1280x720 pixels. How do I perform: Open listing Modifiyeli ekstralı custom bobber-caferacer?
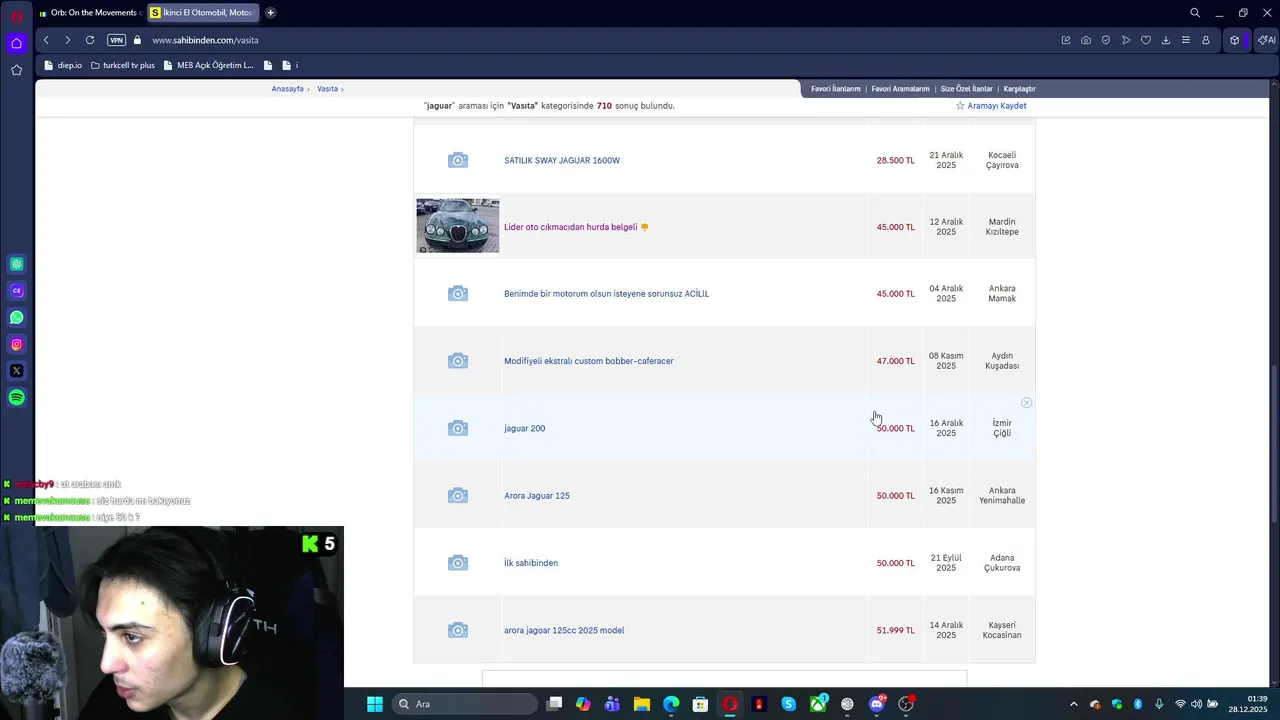click(x=589, y=361)
